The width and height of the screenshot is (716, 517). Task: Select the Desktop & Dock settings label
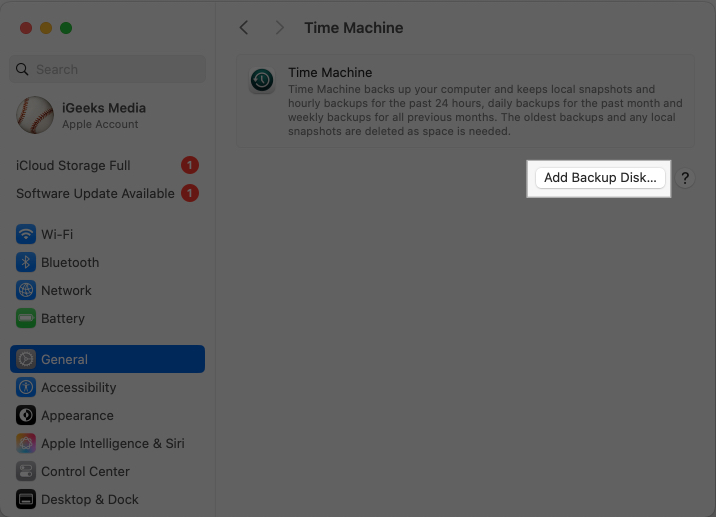click(x=90, y=500)
